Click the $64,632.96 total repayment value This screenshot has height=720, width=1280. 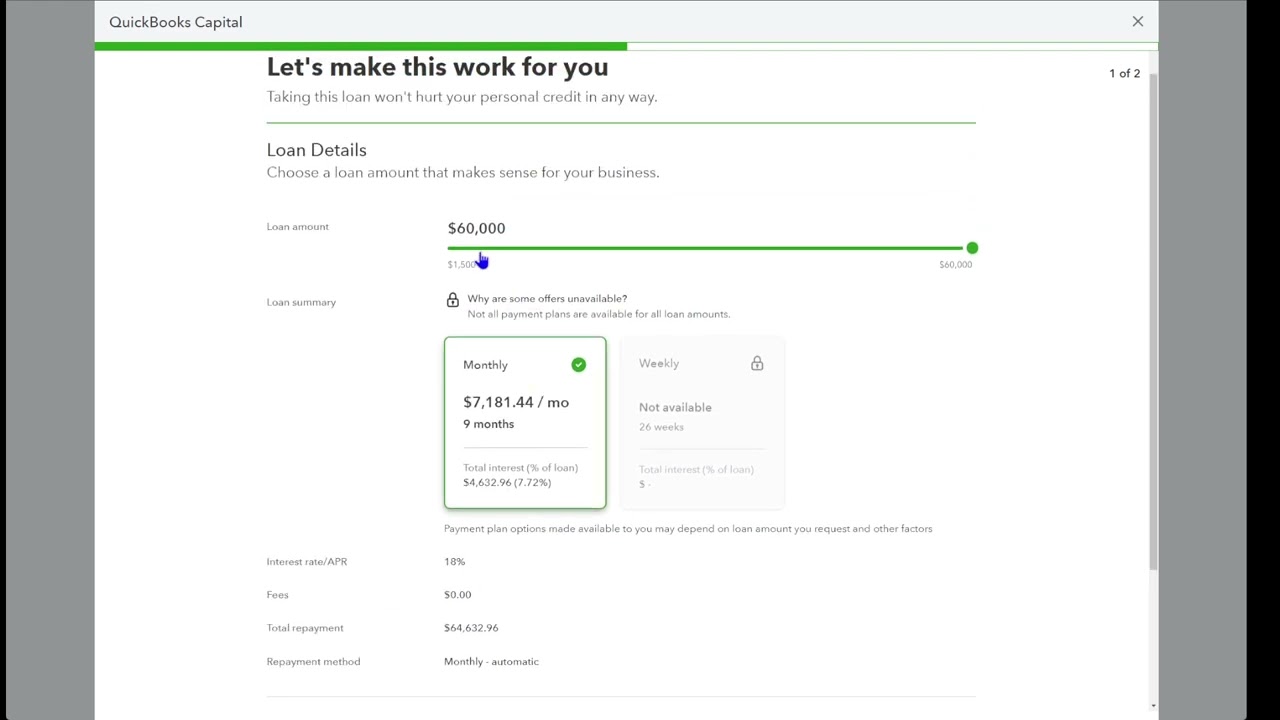point(470,628)
